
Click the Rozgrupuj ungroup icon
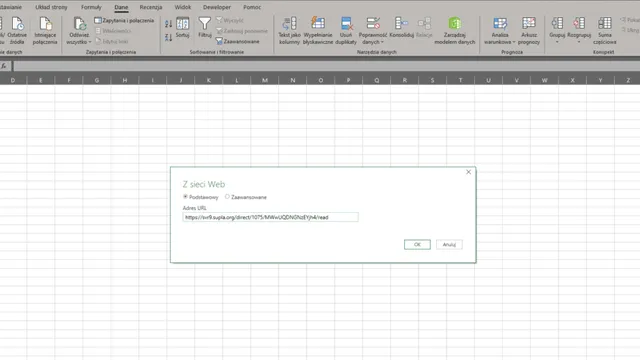[x=579, y=24]
